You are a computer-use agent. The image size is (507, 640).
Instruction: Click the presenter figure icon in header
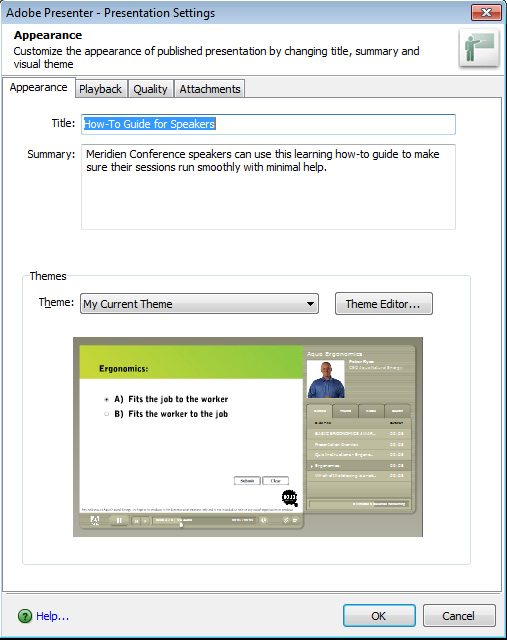(479, 48)
